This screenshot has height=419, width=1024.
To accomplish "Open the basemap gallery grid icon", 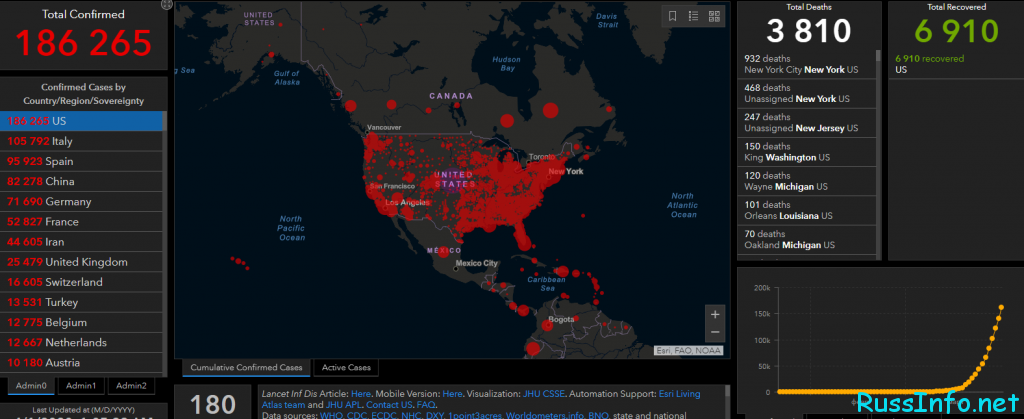I will (714, 16).
